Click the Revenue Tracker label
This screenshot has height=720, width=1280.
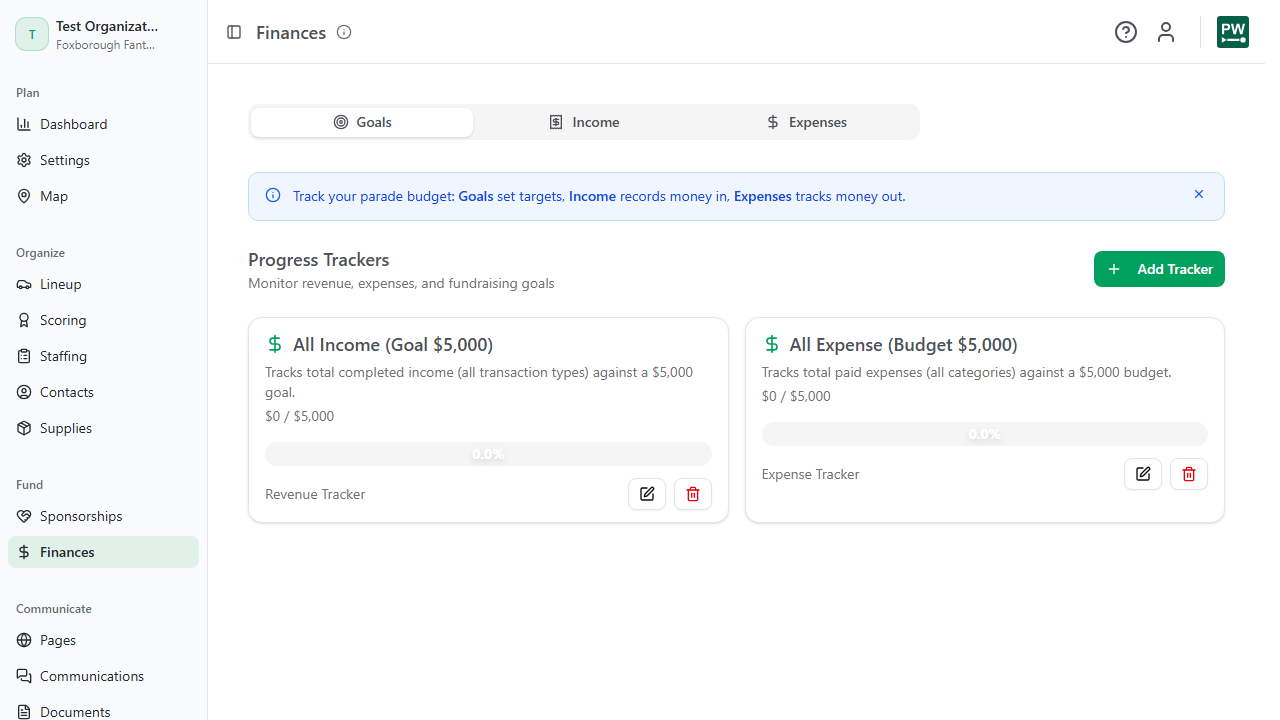[x=315, y=494]
